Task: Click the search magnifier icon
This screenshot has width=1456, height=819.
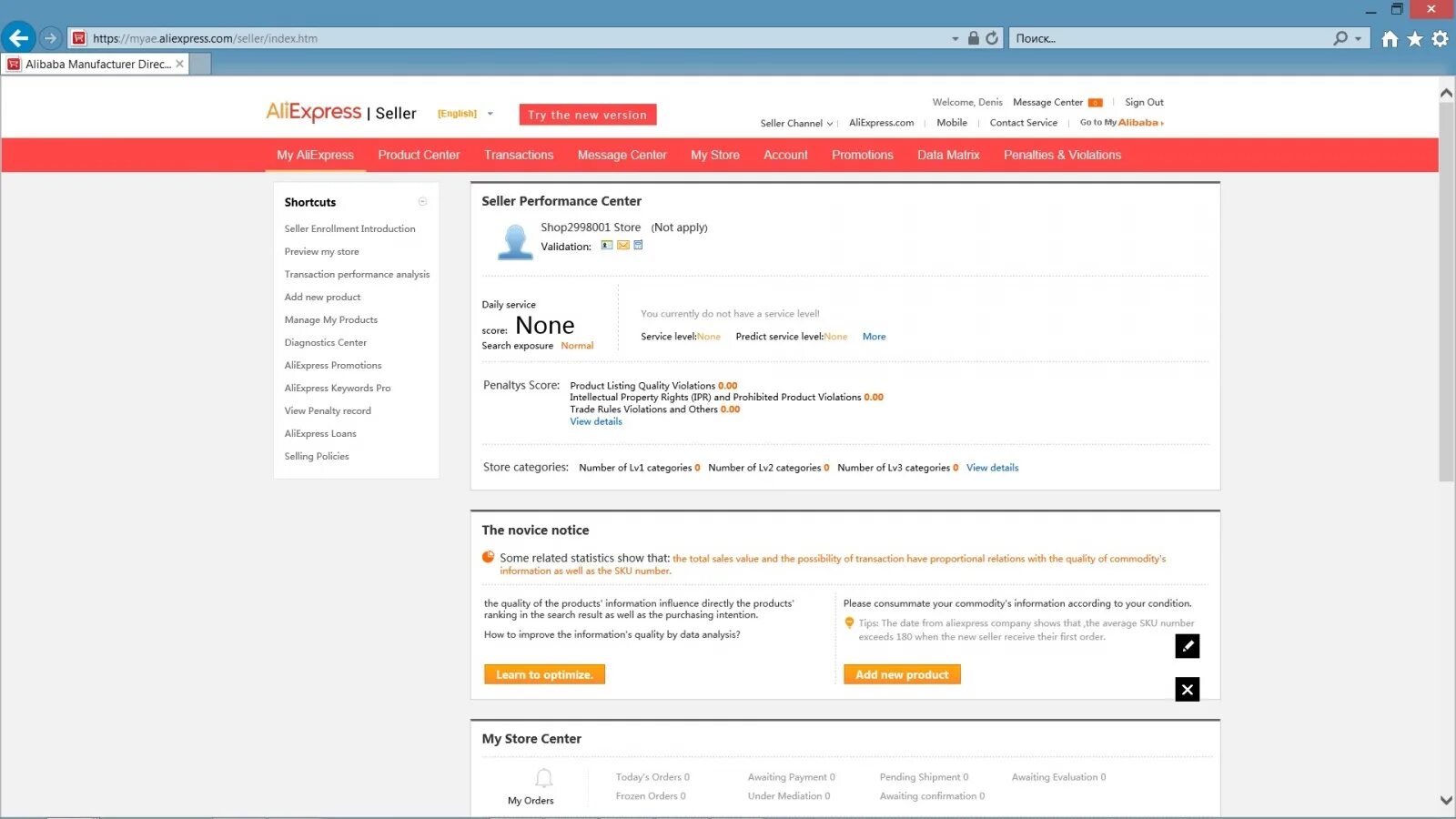Action: tap(1340, 38)
